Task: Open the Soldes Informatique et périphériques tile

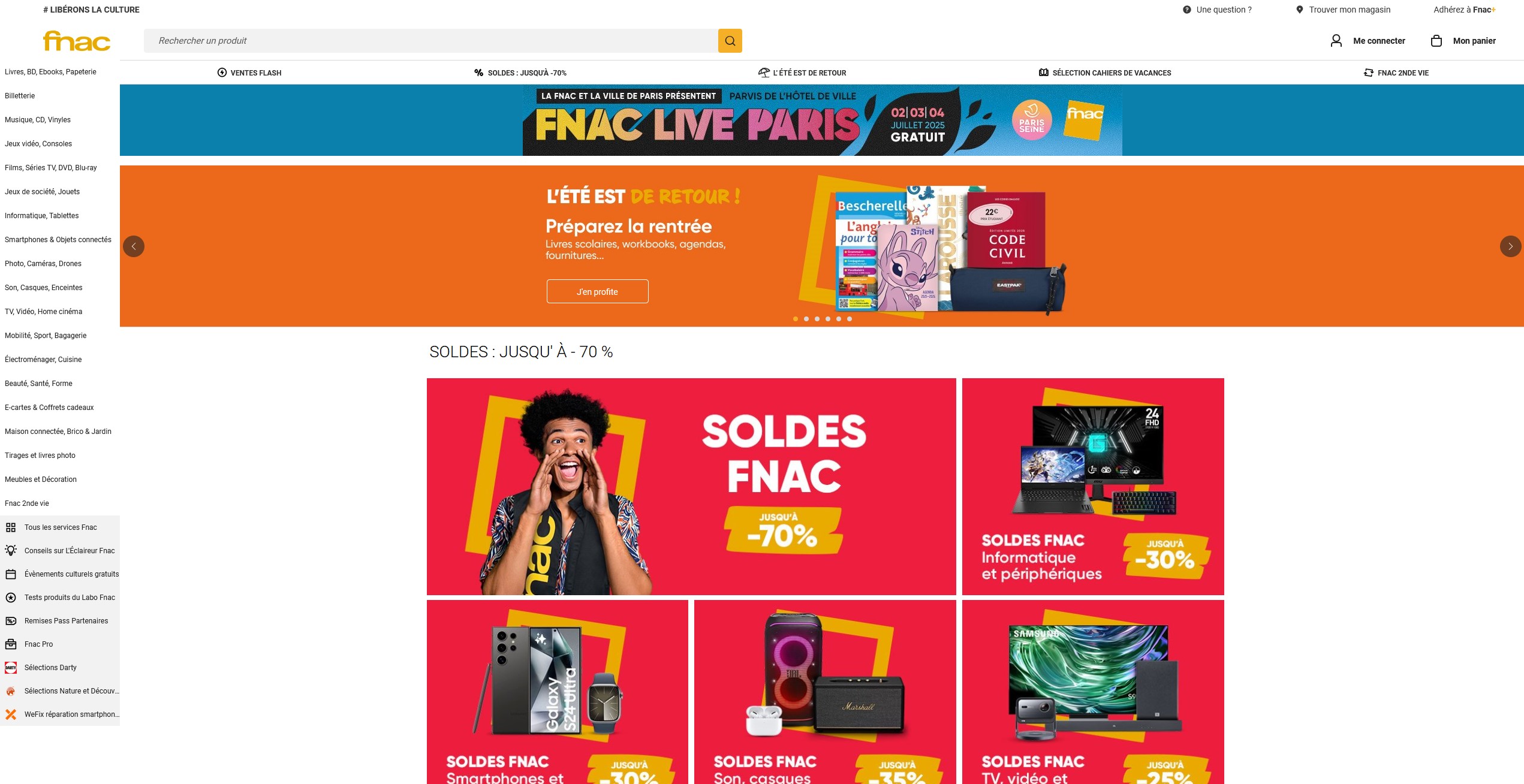Action: point(1093,487)
